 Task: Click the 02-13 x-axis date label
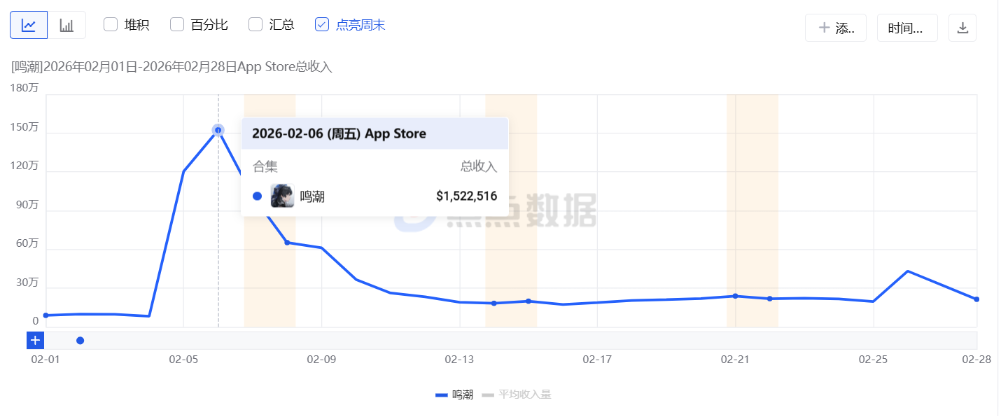[x=460, y=360]
